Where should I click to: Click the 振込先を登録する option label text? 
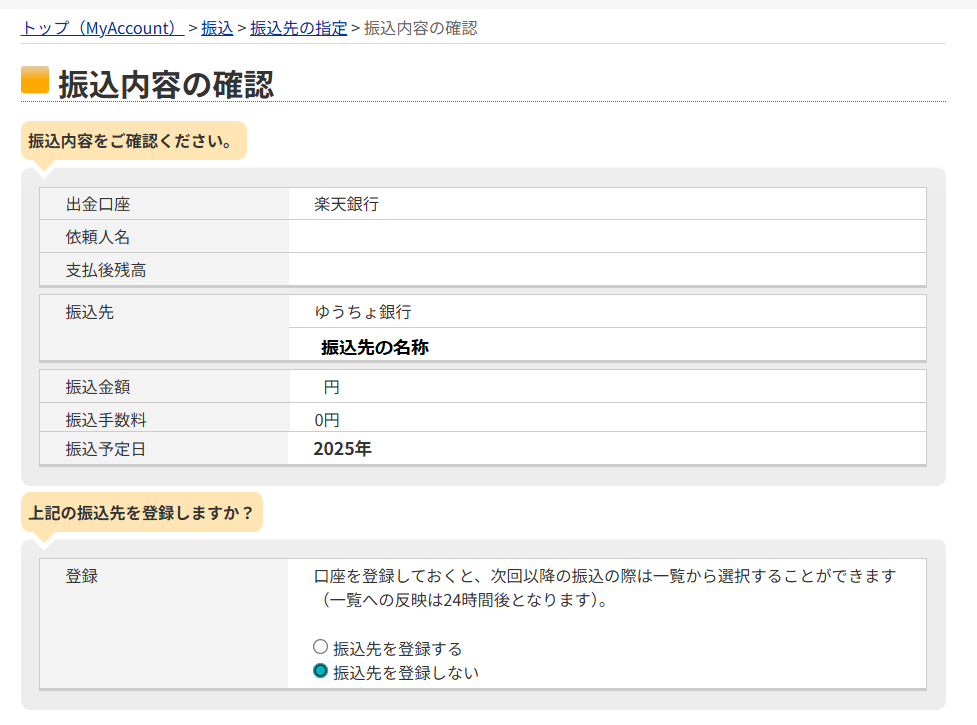[397, 649]
